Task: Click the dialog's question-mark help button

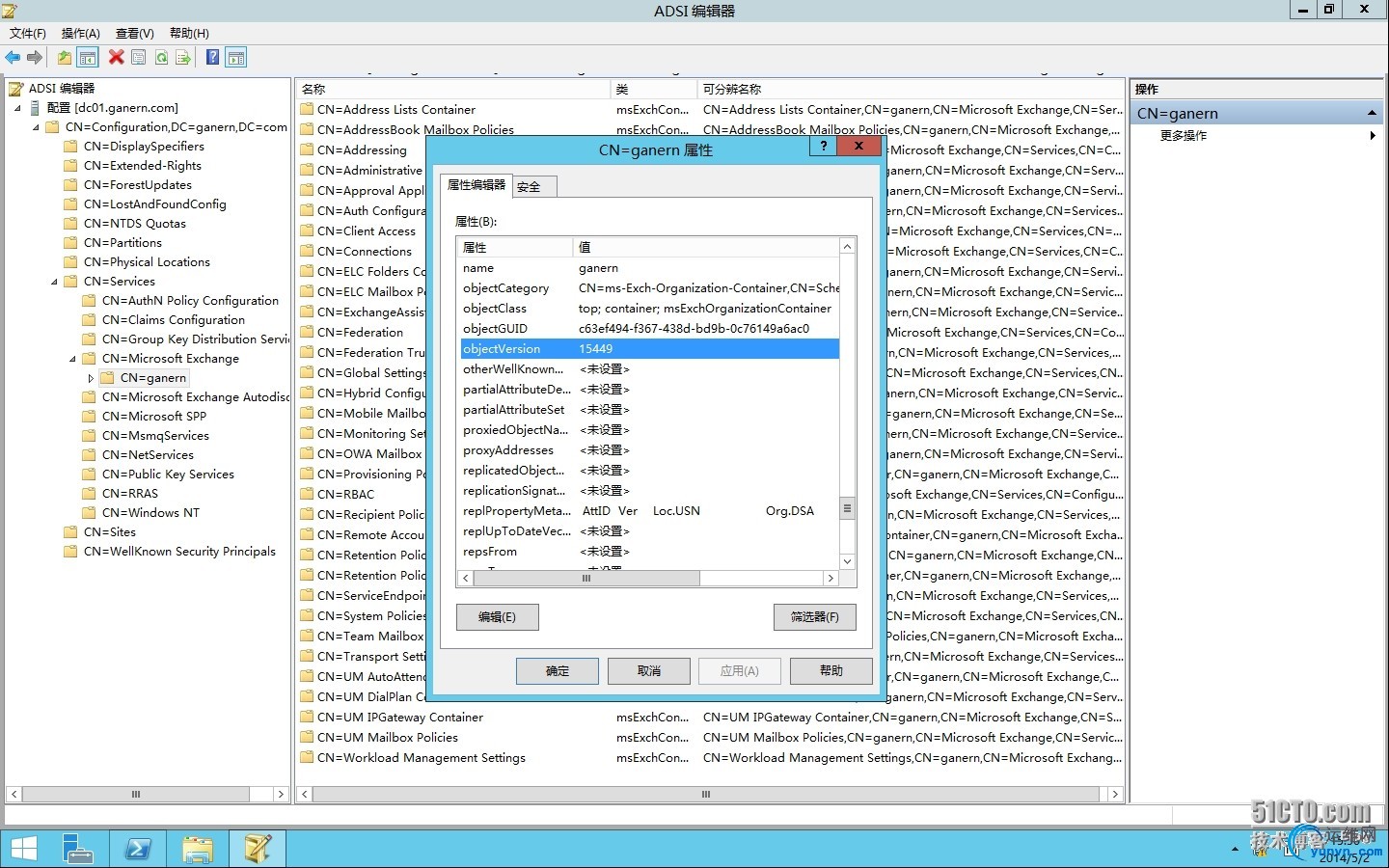Action: [823, 147]
